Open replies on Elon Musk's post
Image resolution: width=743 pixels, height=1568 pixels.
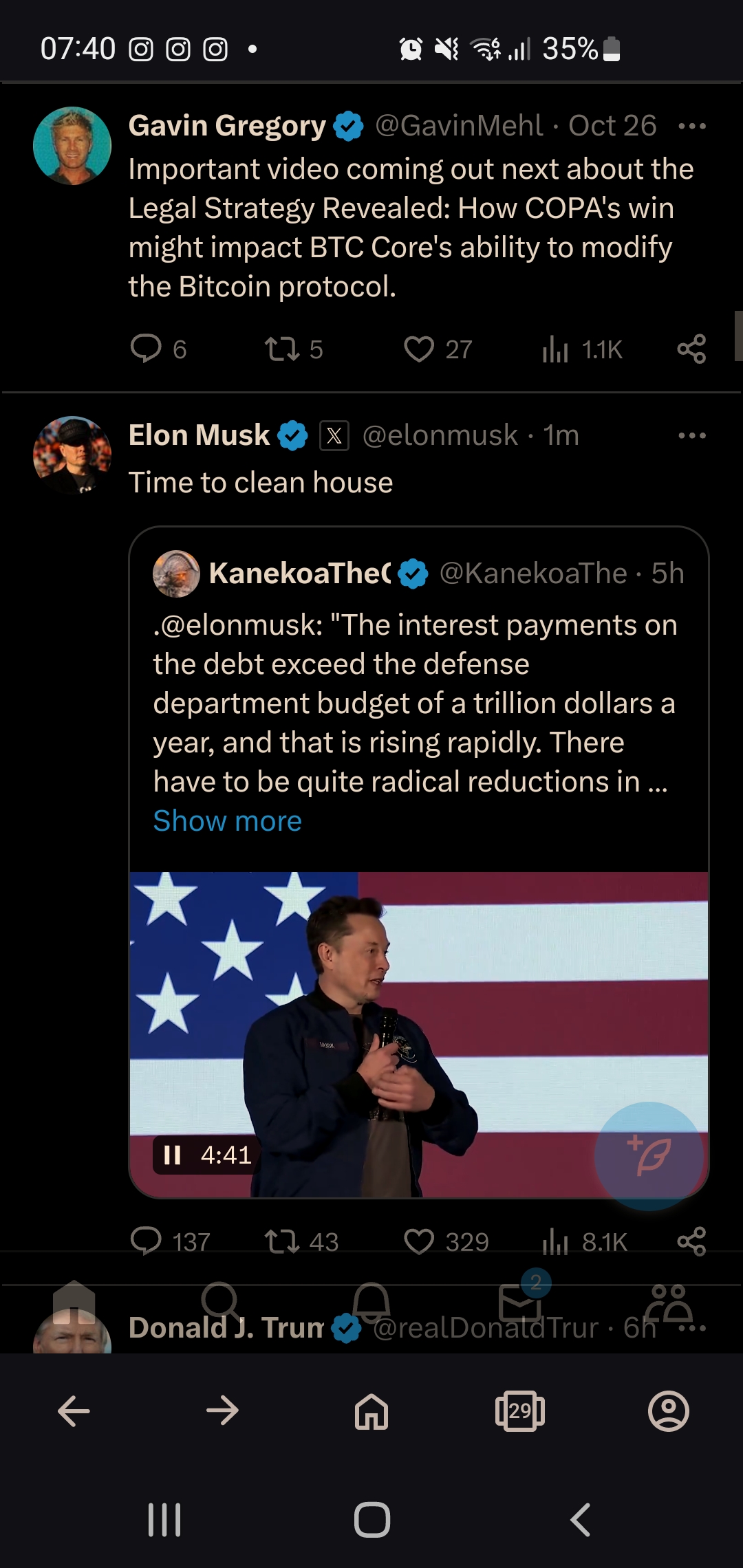click(146, 1241)
